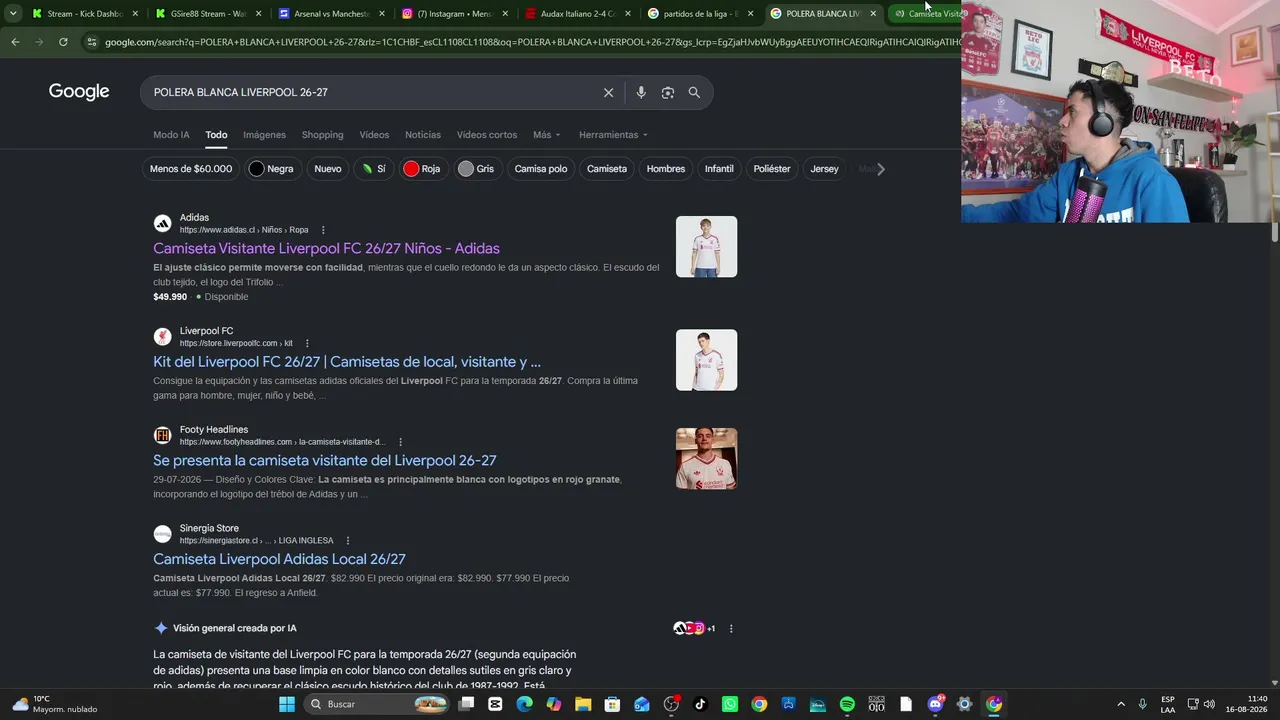This screenshot has height=720, width=1280.
Task: Open options for the Adidas result
Action: coord(322,230)
